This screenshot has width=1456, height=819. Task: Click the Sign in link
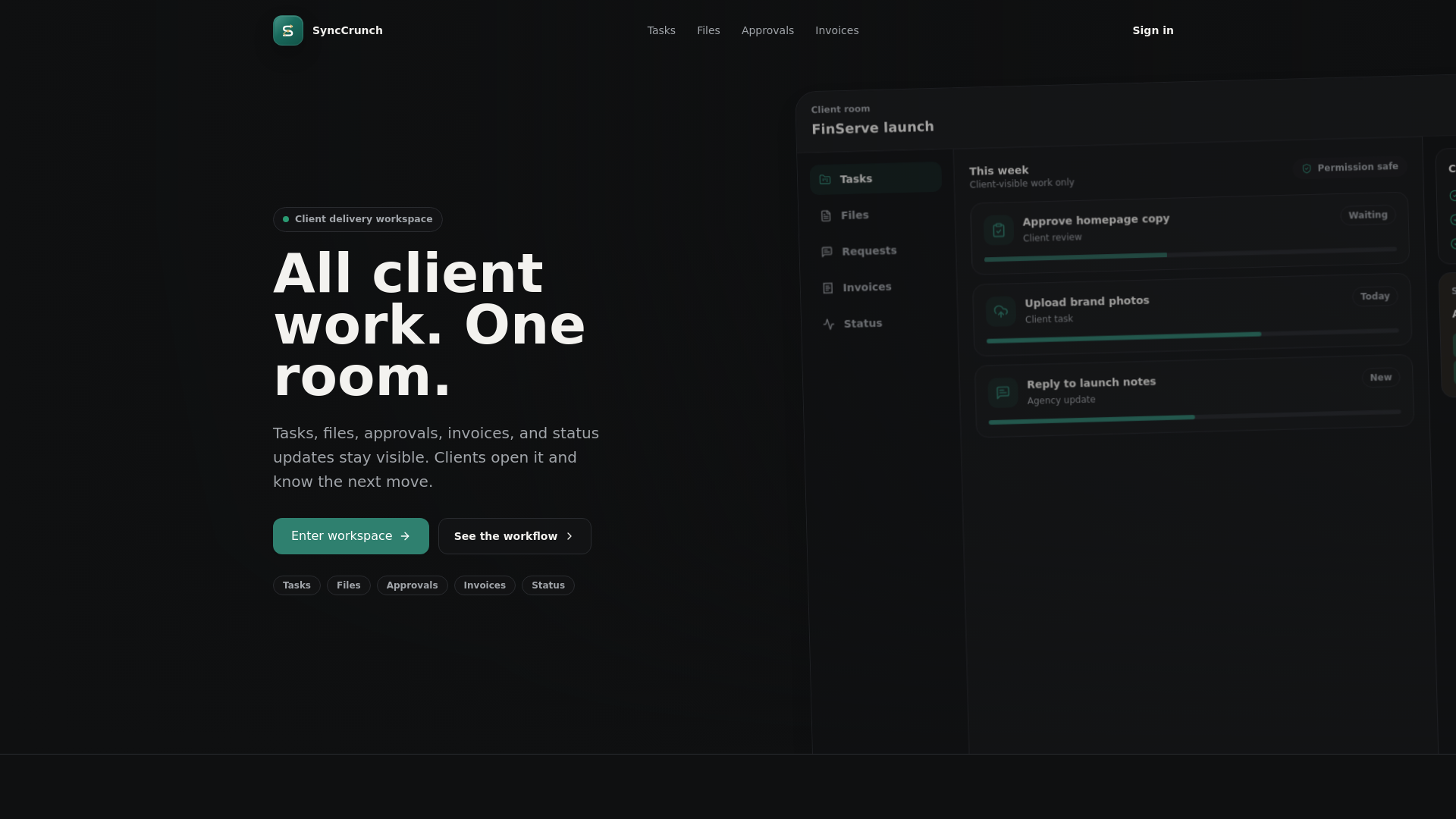coord(1153,30)
